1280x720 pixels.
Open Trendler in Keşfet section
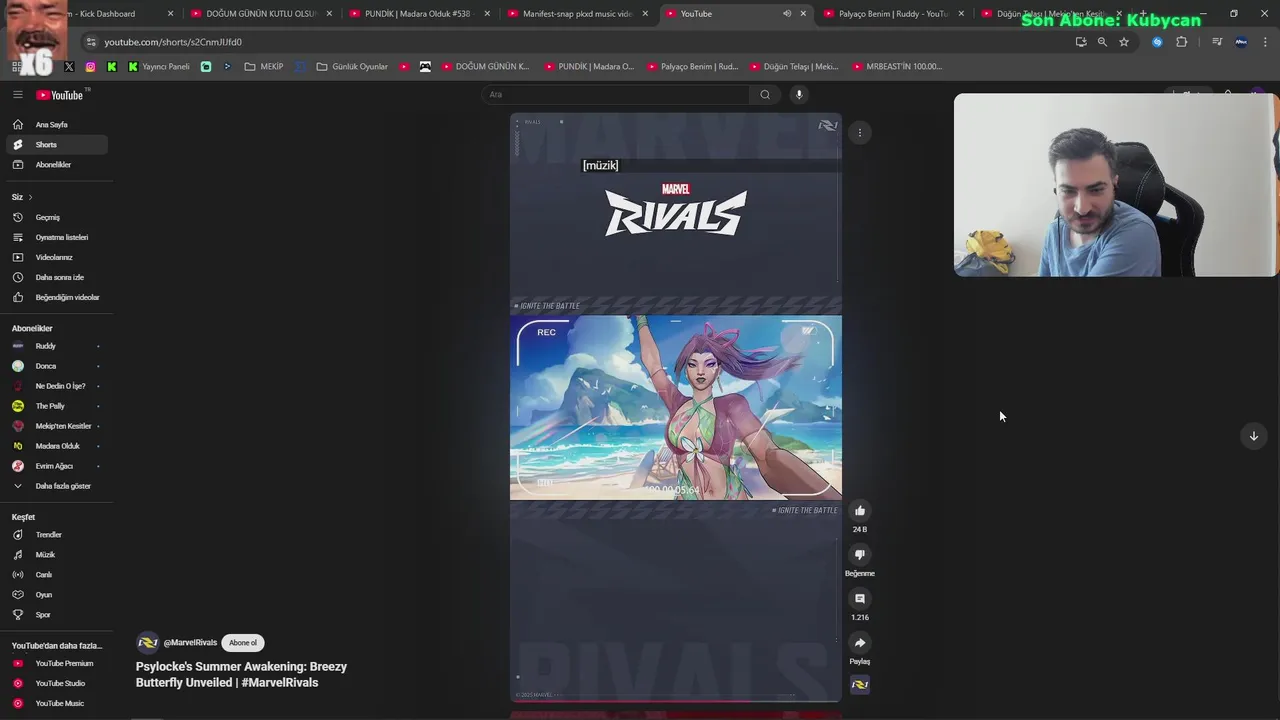coord(57,535)
